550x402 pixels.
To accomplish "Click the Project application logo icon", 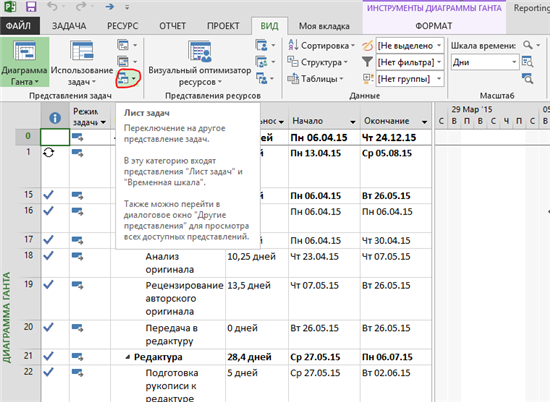I will (x=10, y=7).
